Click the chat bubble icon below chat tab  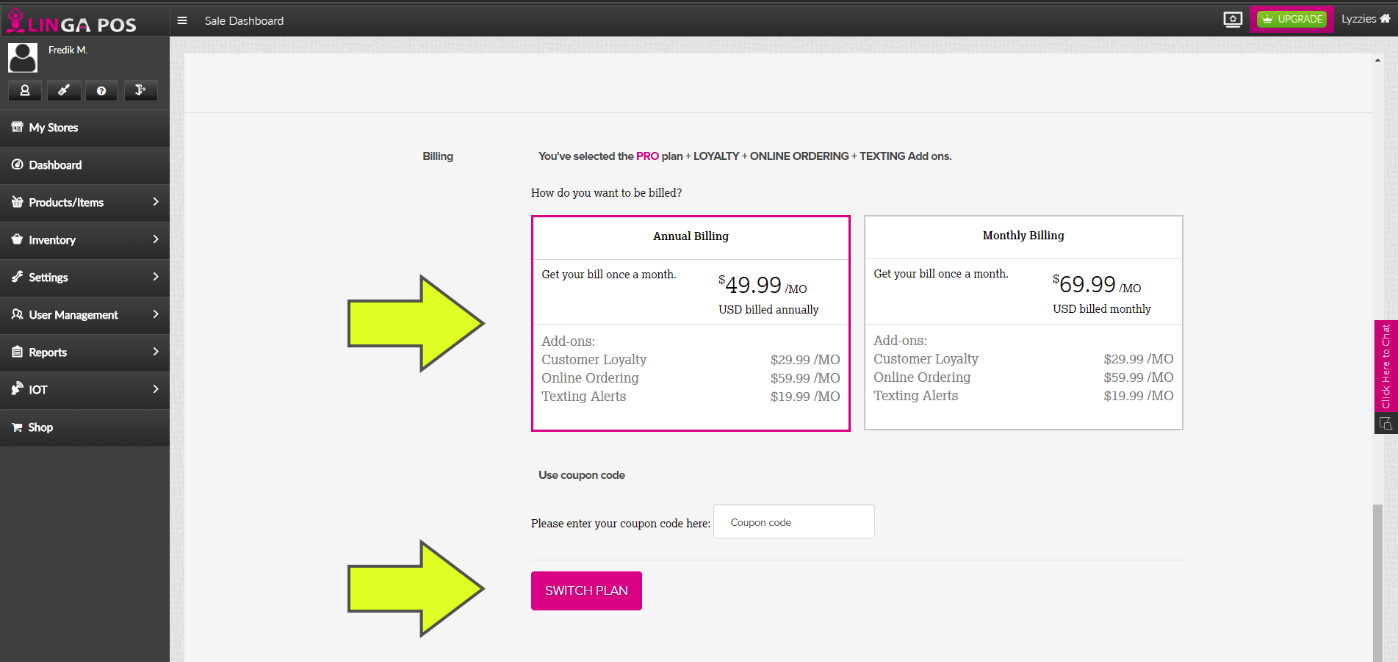pos(1386,423)
